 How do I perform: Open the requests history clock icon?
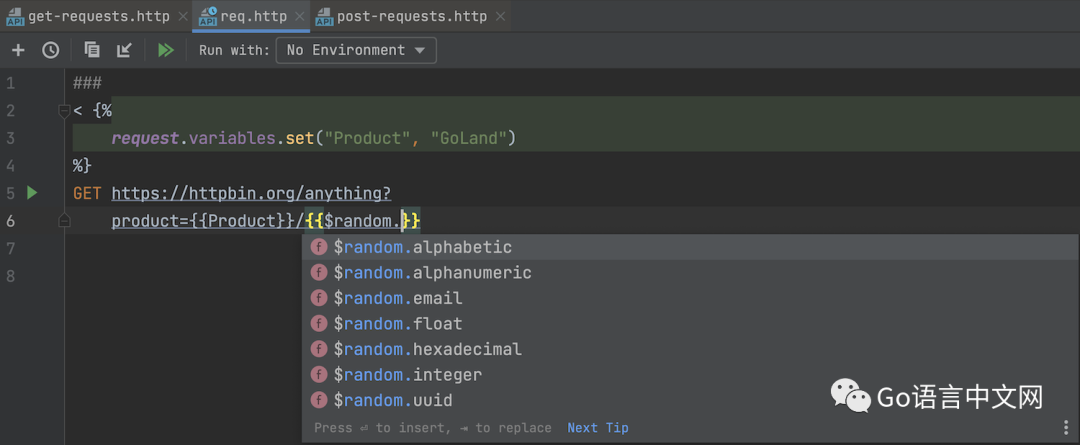pyautogui.click(x=50, y=50)
